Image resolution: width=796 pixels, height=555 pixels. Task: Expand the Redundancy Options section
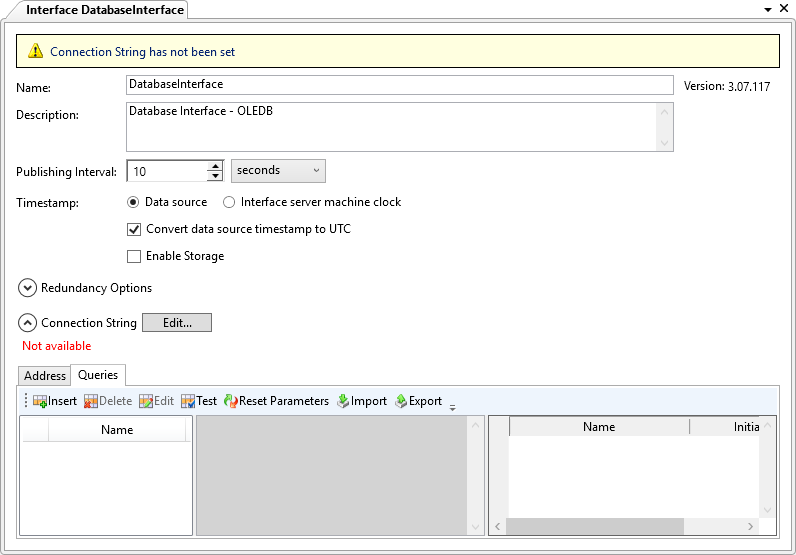click(x=27, y=288)
